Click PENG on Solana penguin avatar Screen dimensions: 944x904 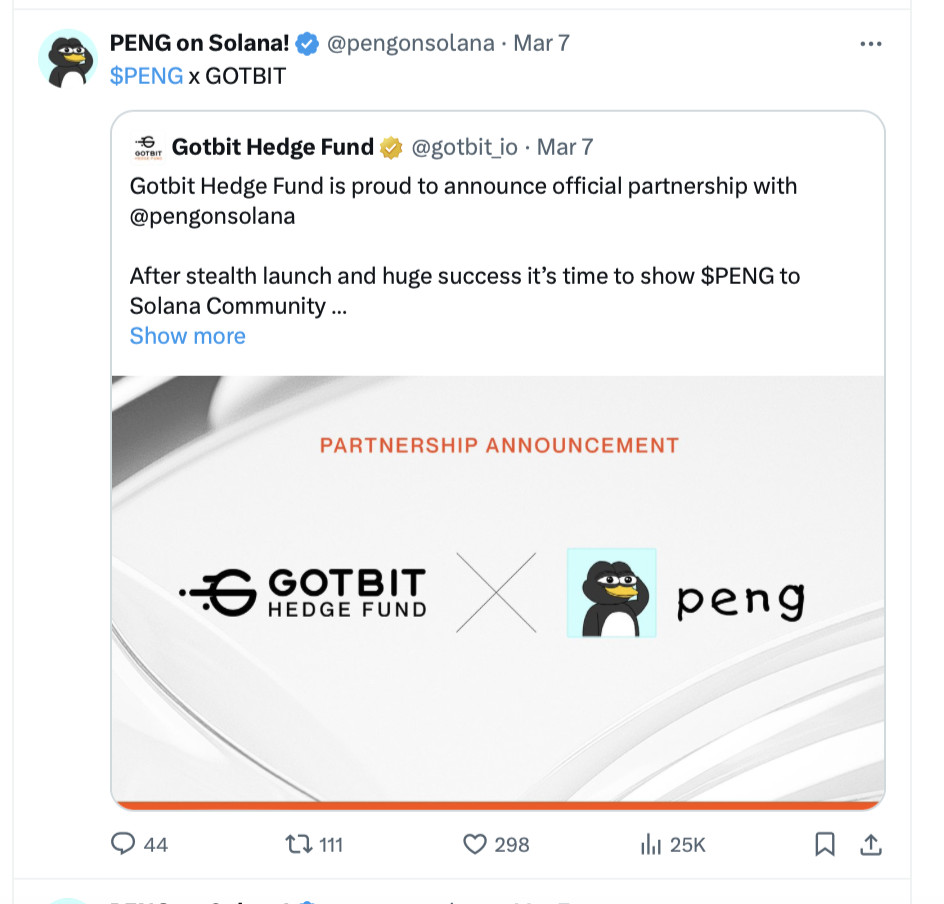(x=66, y=58)
